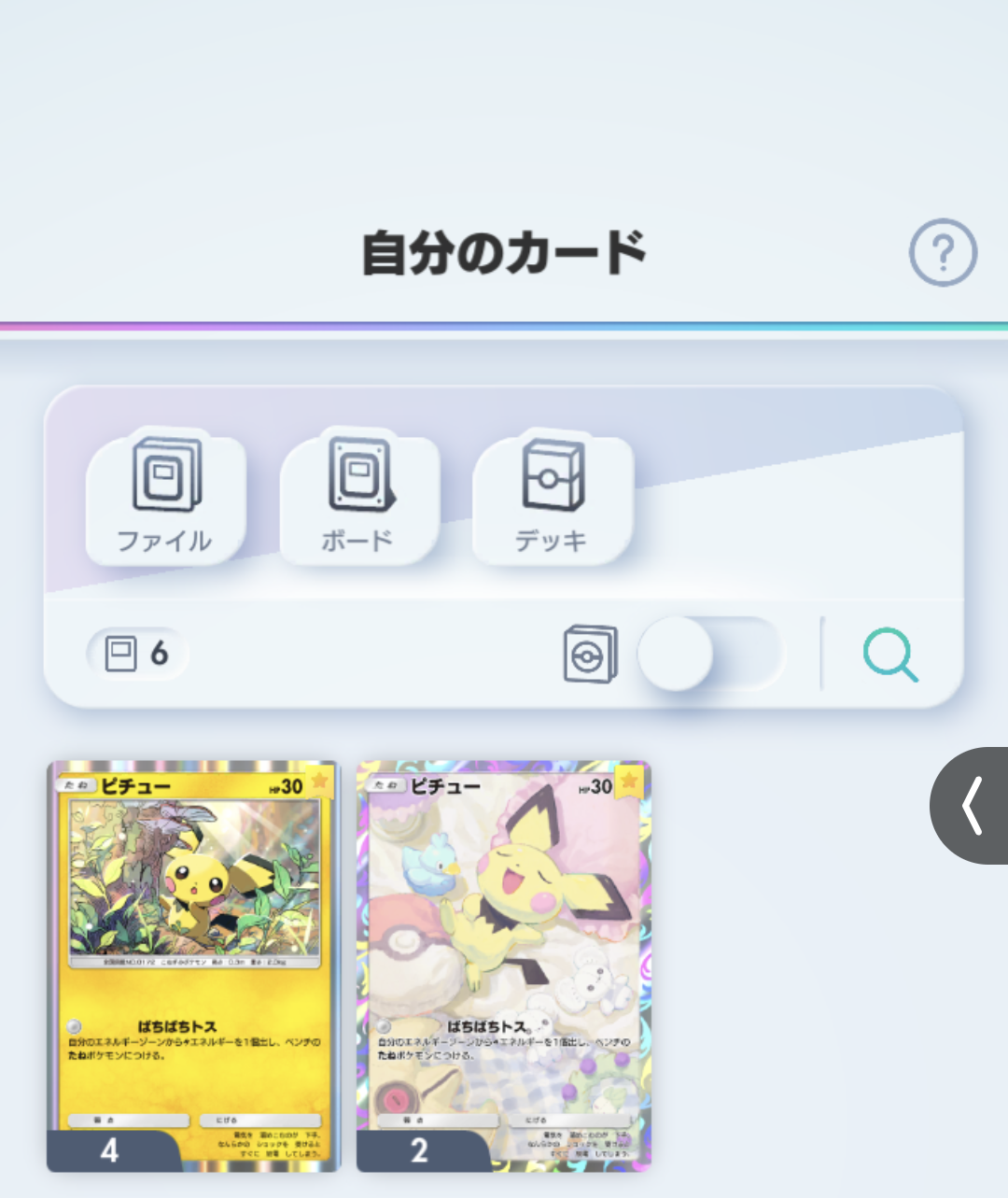Click the teal search magnifier icon
1008x1198 pixels.
[x=890, y=654]
